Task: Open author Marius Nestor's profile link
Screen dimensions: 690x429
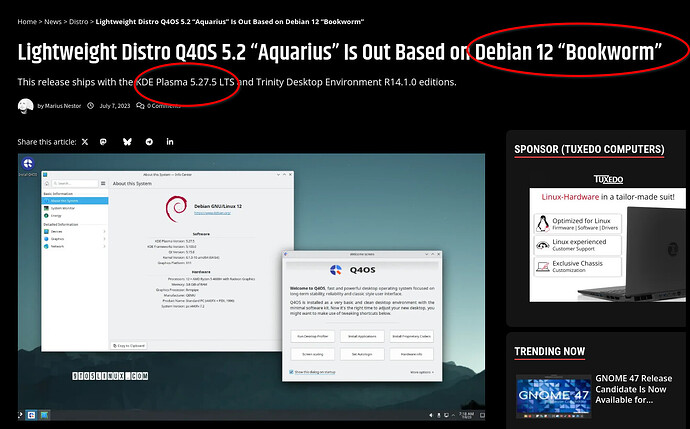Action: point(63,106)
